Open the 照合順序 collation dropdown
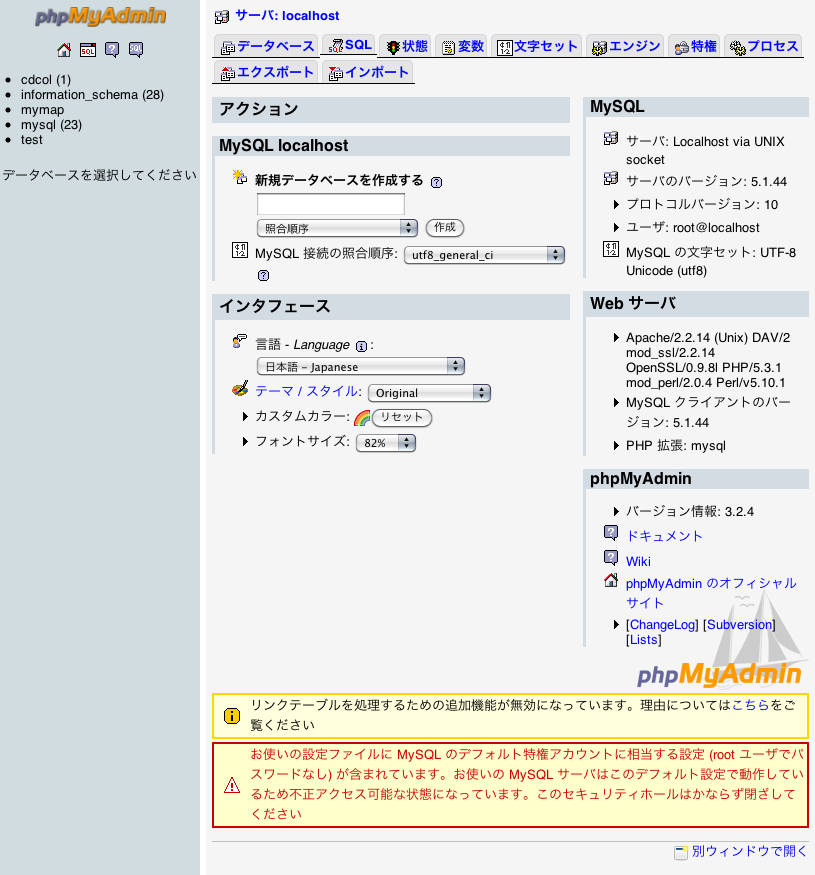This screenshot has width=815, height=875. tap(337, 227)
